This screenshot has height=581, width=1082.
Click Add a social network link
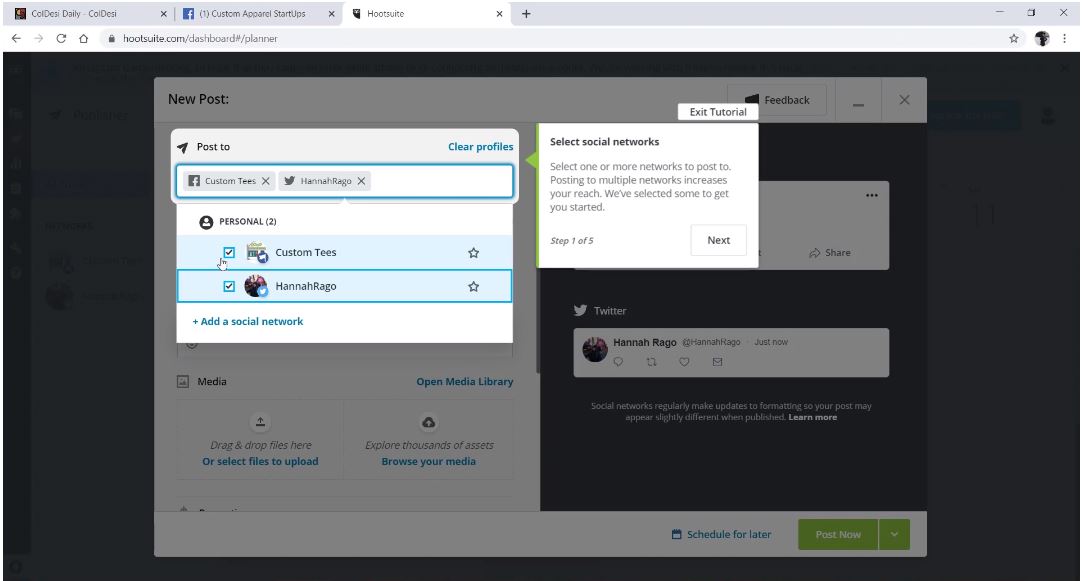[x=248, y=322]
